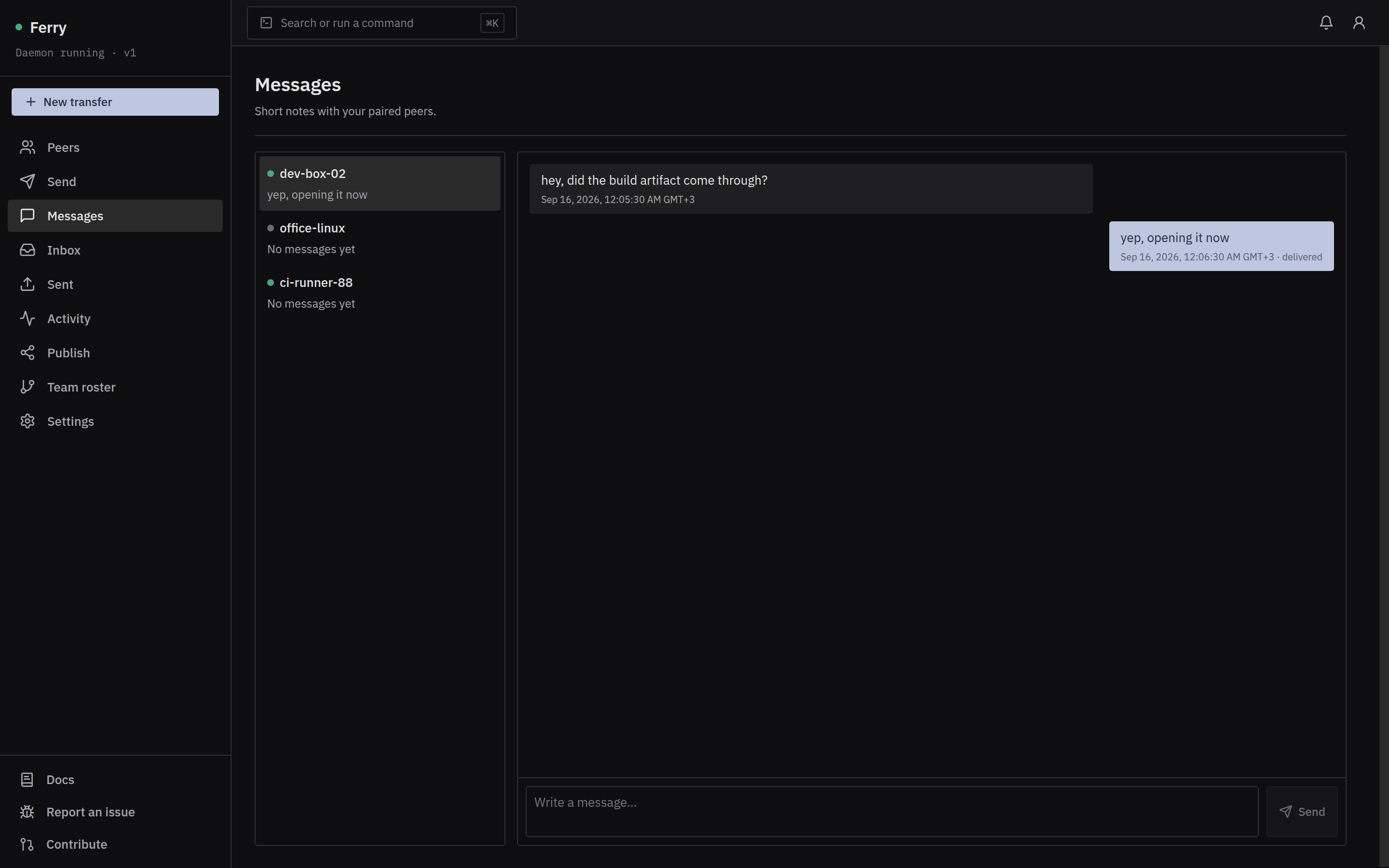Click the Messages chat bubble icon
This screenshot has width=1389, height=868.
tap(27, 216)
